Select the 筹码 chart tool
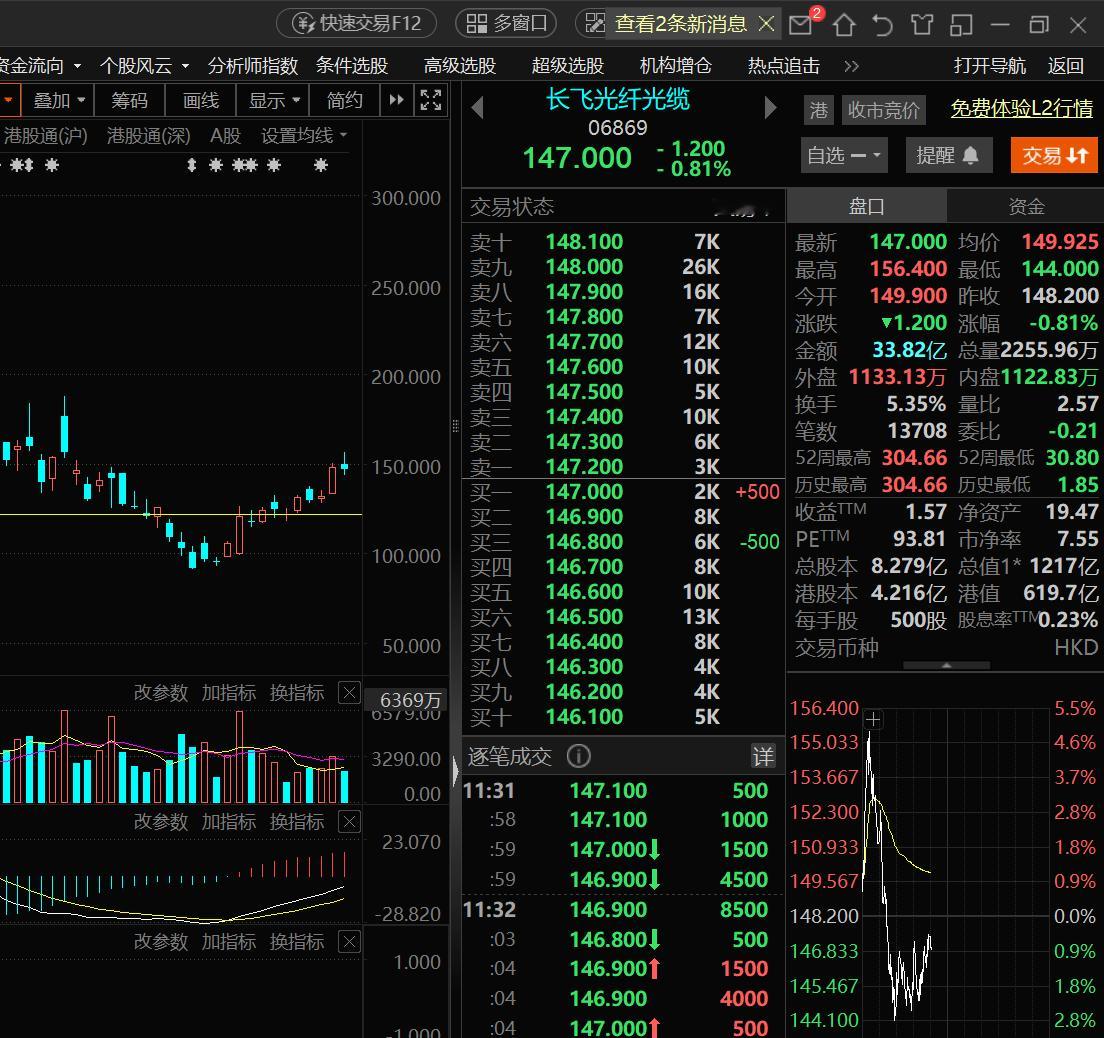The height and width of the screenshot is (1038, 1104). pos(130,100)
